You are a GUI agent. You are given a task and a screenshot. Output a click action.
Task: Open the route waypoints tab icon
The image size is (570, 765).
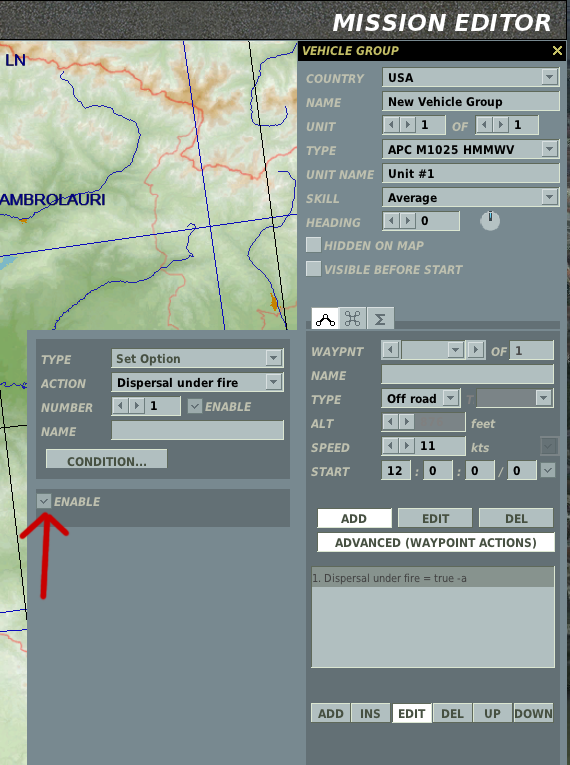[x=325, y=319]
